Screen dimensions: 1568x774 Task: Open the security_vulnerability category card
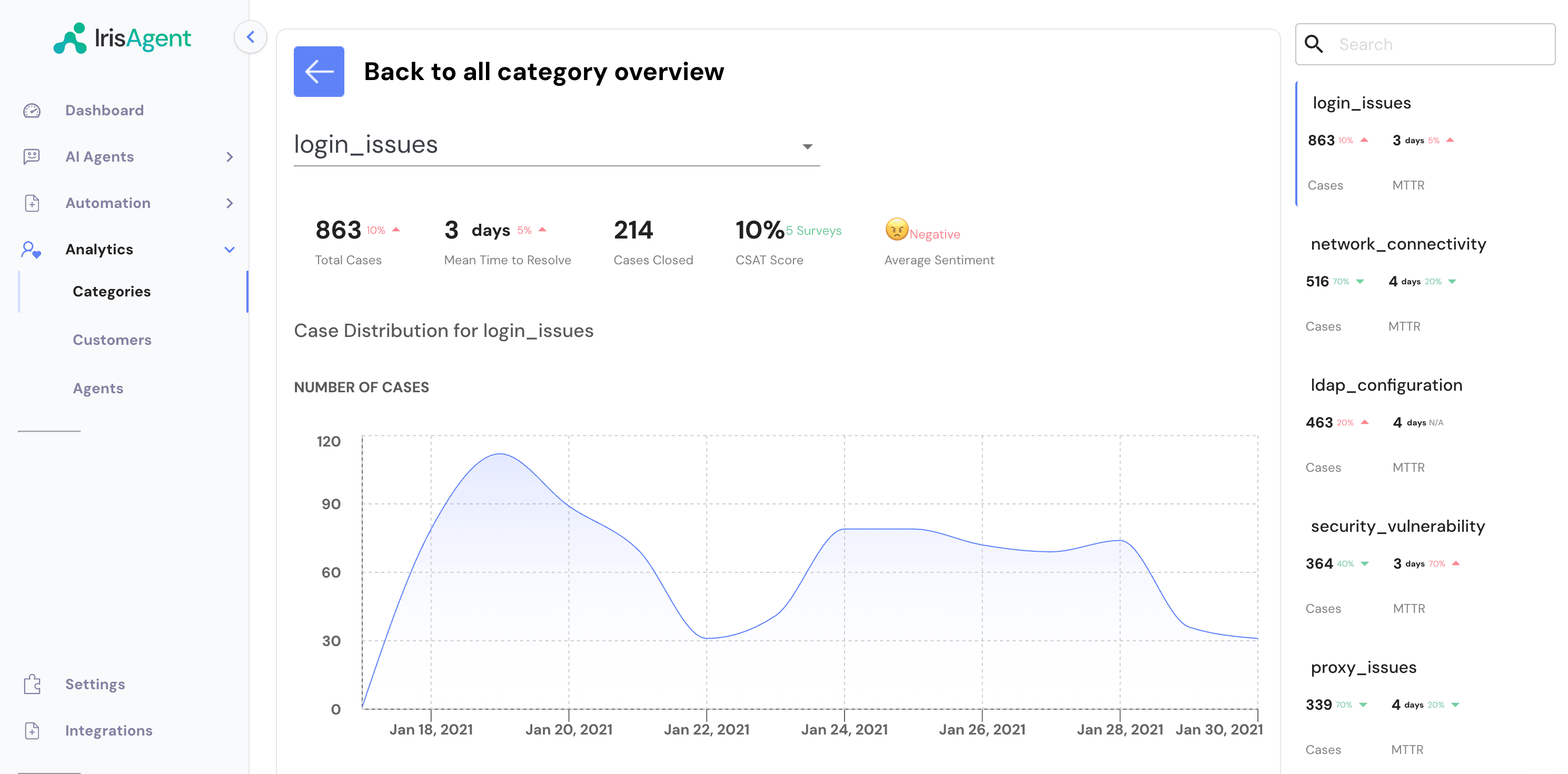(x=1397, y=527)
